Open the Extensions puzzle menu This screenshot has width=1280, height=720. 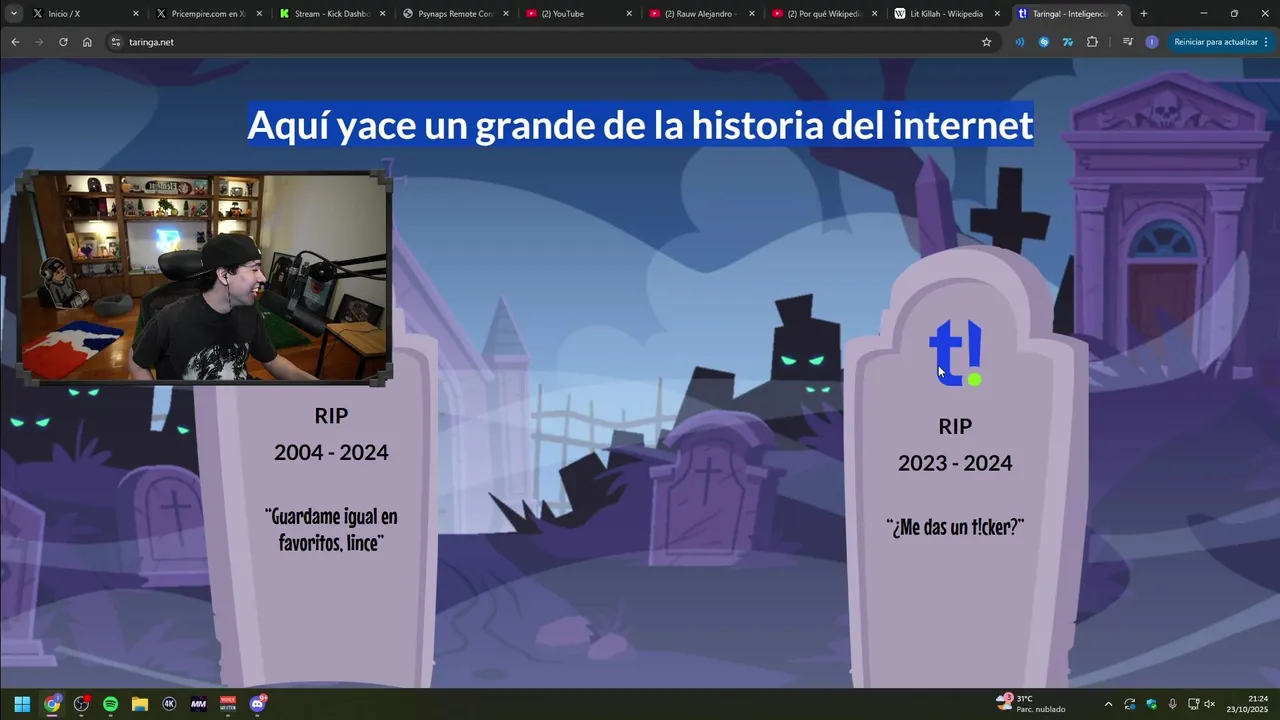tap(1092, 42)
